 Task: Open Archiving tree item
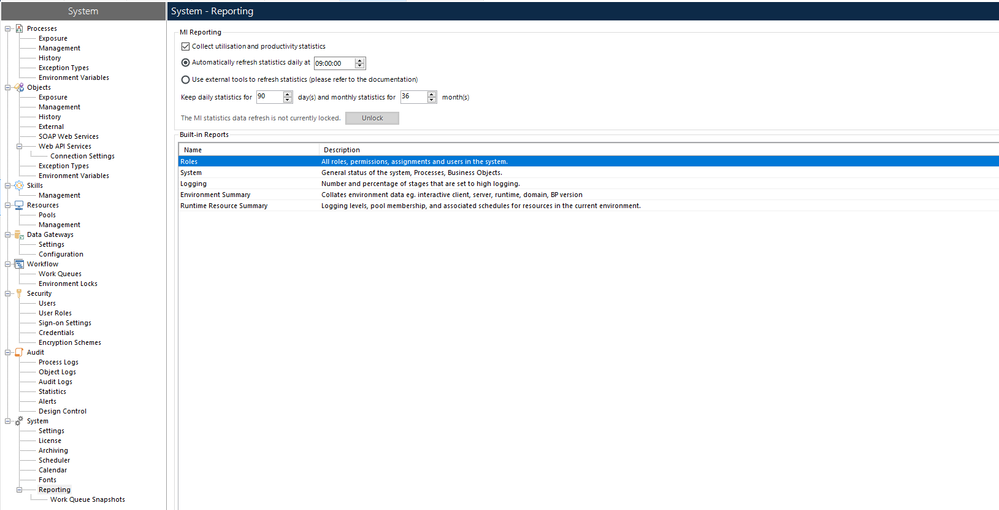(x=54, y=451)
